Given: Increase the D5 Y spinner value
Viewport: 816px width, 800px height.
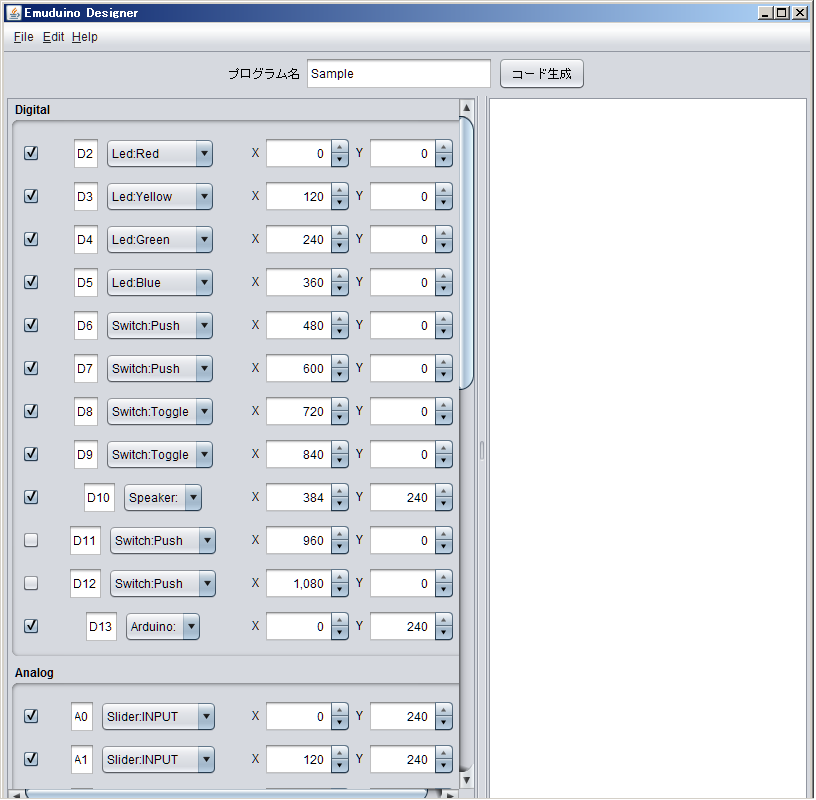Looking at the screenshot, I should pyautogui.click(x=444, y=276).
